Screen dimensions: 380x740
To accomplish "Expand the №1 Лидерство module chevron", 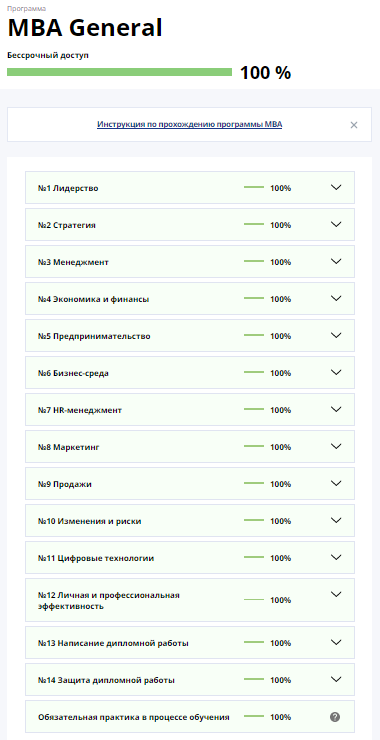I will (x=336, y=187).
